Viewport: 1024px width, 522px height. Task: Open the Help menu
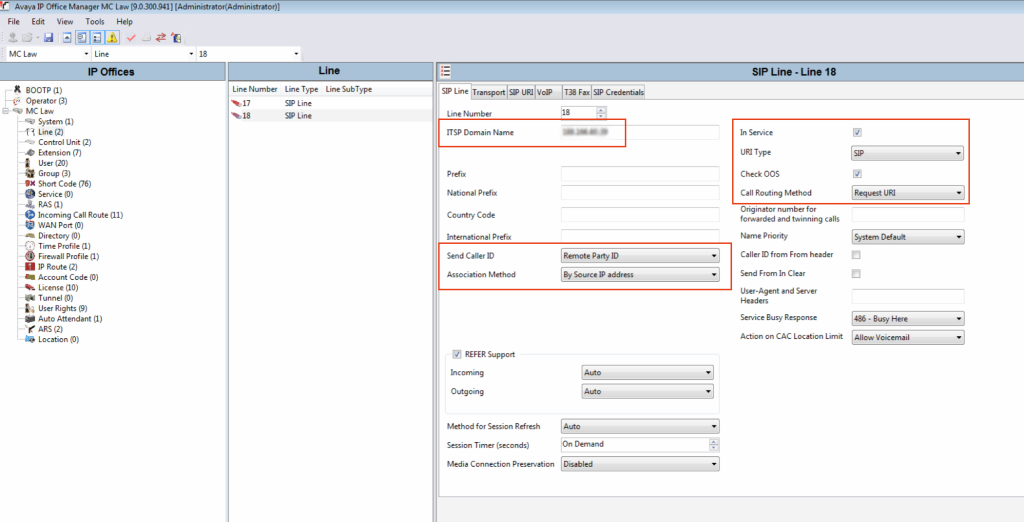coord(124,22)
